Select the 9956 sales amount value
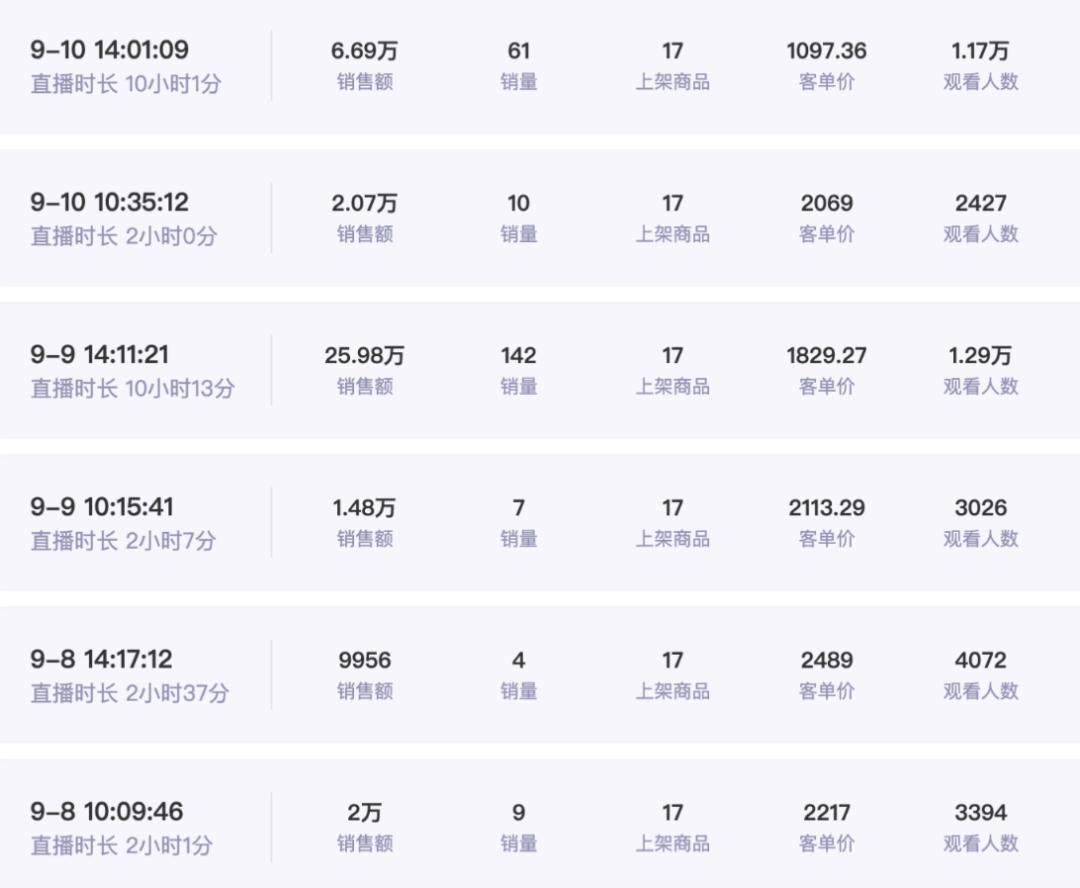 [364, 661]
